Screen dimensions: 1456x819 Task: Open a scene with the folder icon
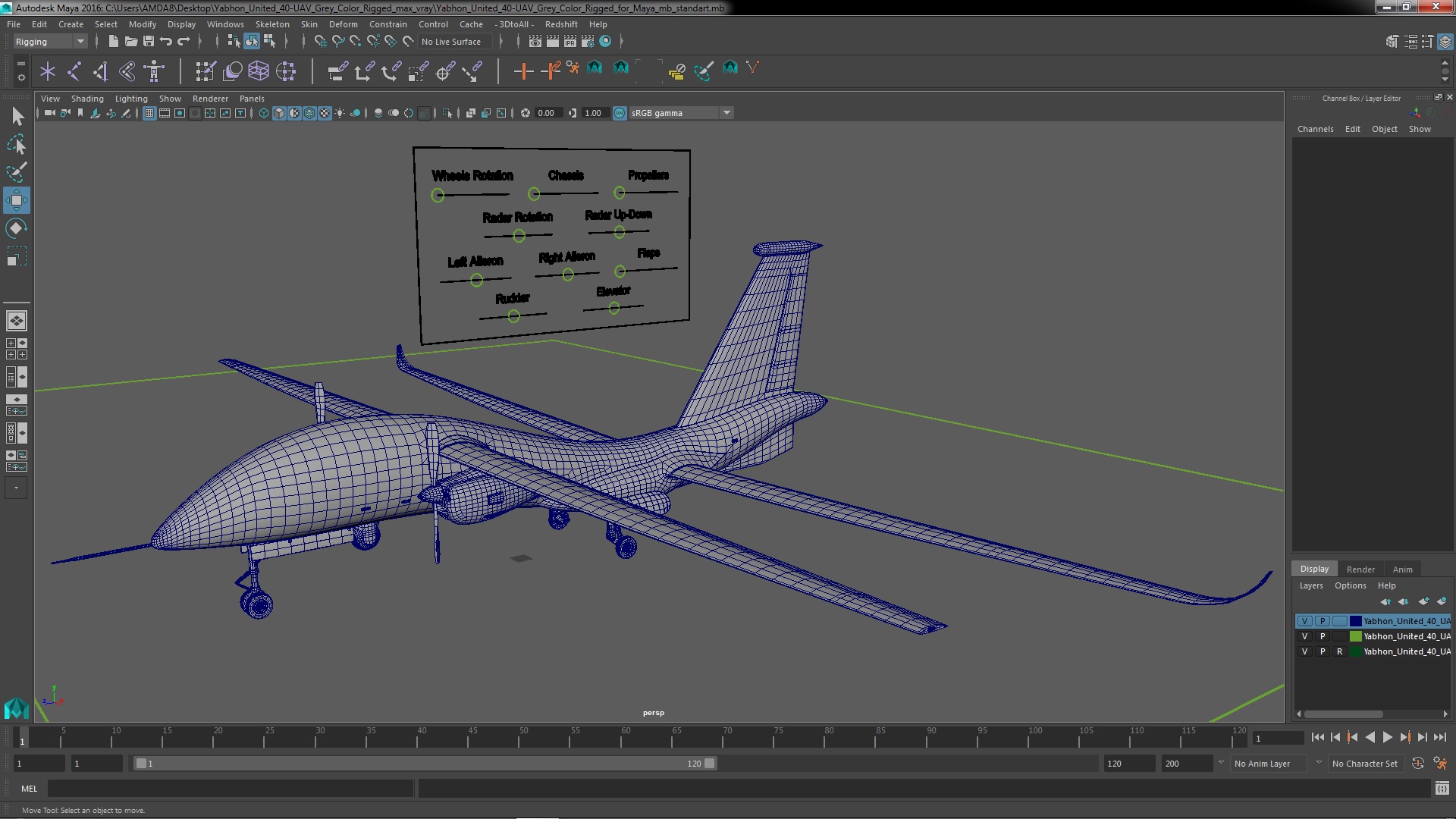[131, 41]
